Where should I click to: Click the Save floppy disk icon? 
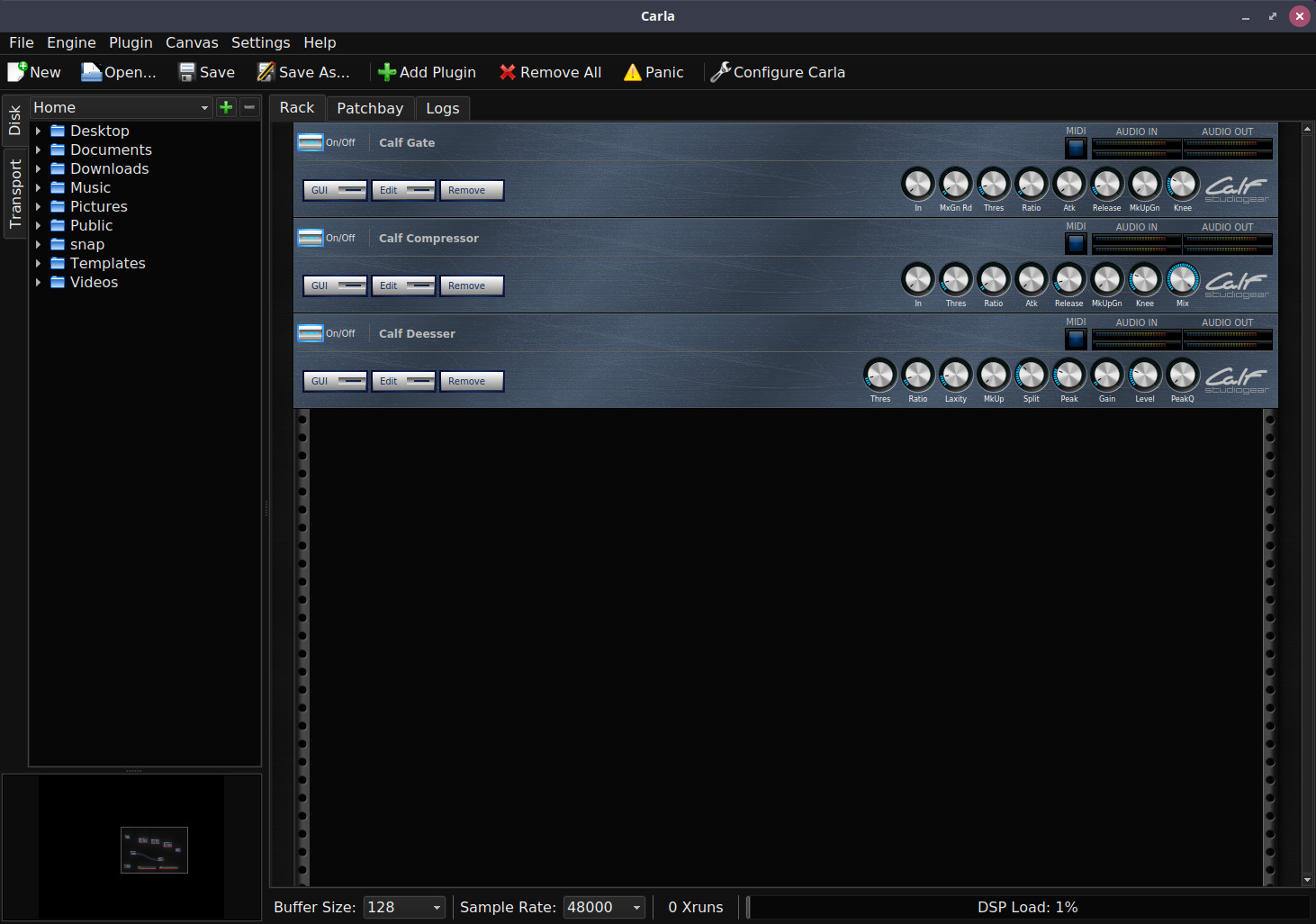[185, 71]
